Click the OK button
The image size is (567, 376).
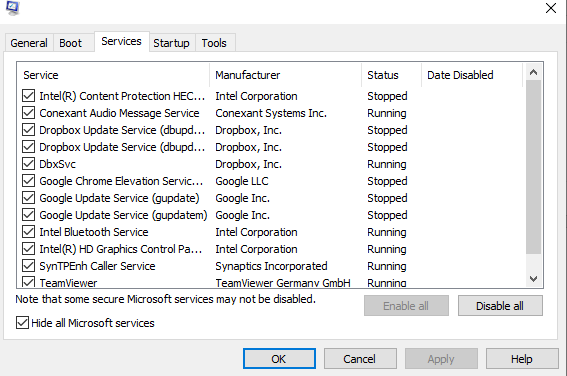click(x=279, y=359)
